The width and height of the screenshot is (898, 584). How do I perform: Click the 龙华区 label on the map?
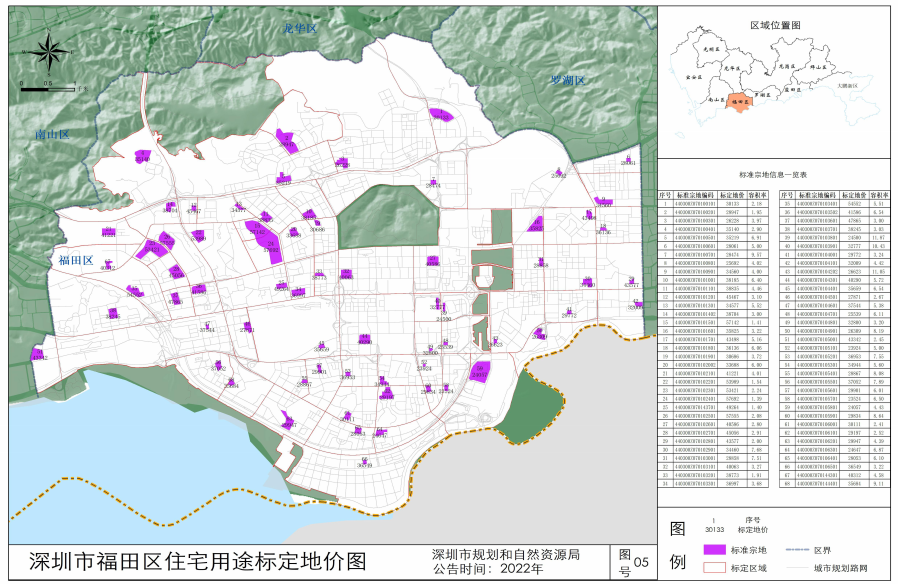click(x=299, y=29)
